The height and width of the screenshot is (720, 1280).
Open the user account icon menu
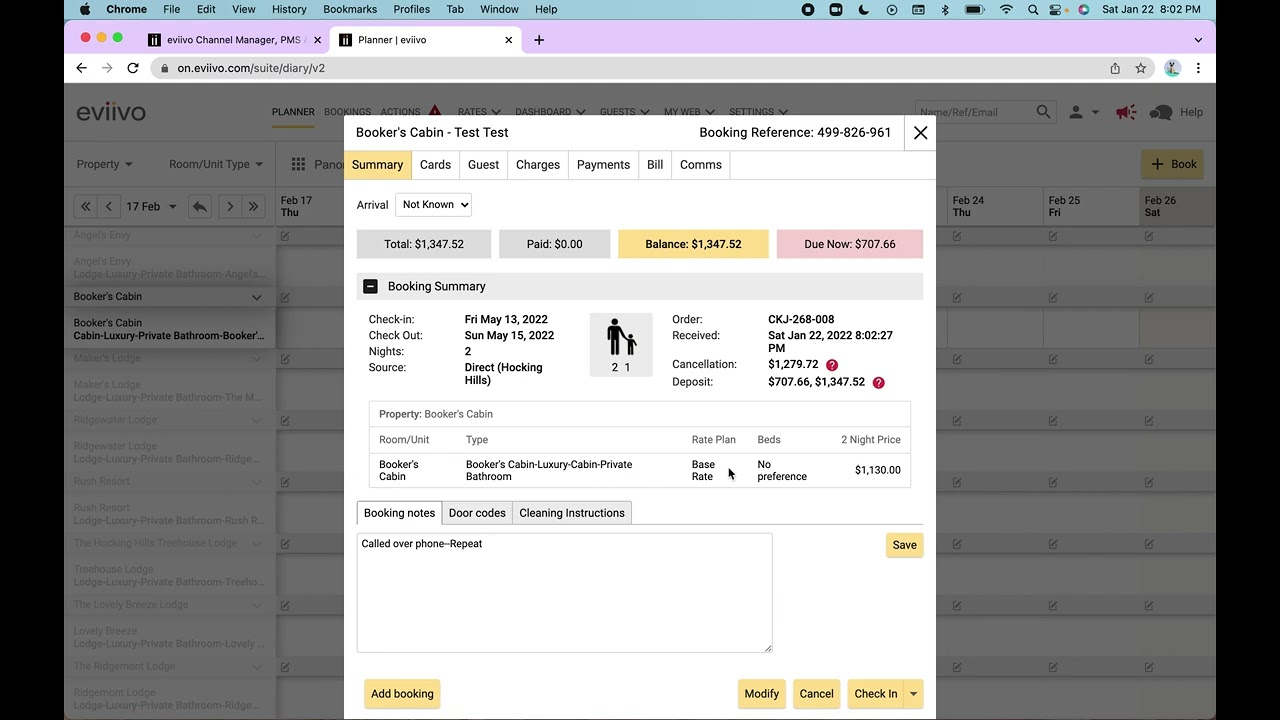pos(1082,113)
